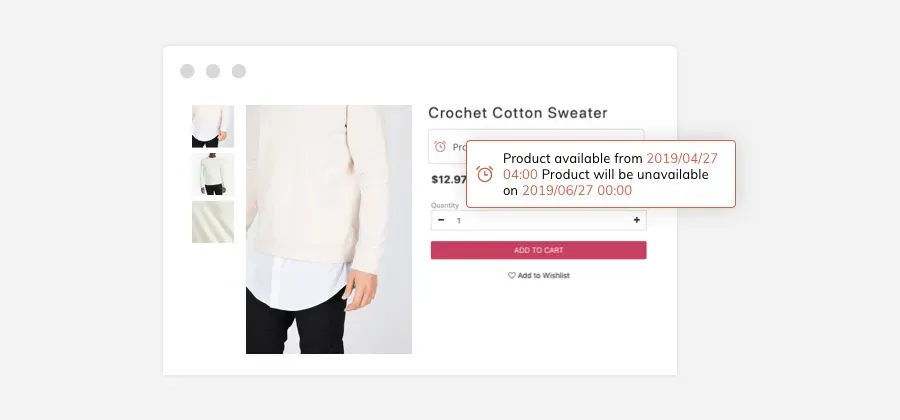The width and height of the screenshot is (900, 420).
Task: Click the 2019/04/27 start date text
Action: (x=682, y=158)
